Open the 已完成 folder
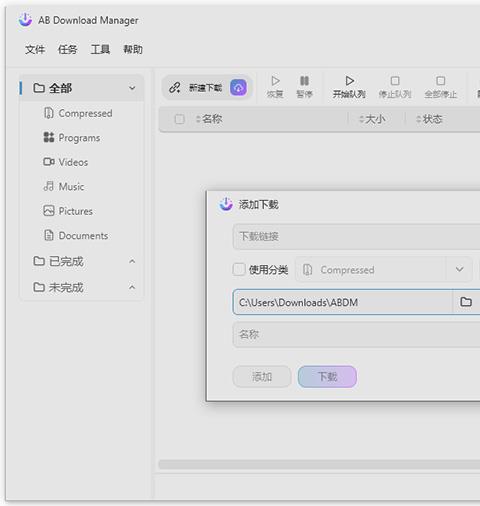Image resolution: width=480 pixels, height=506 pixels. pos(58,261)
